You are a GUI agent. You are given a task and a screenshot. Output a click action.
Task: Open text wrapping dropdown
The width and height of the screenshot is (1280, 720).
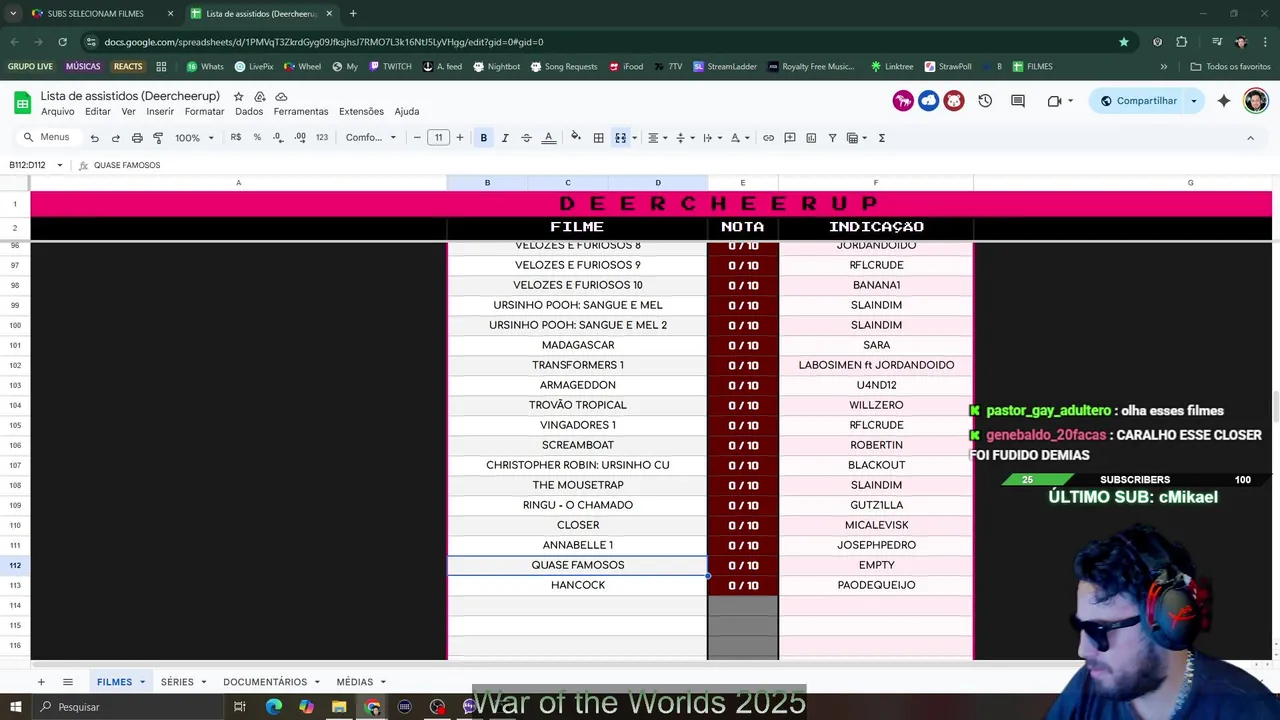click(x=712, y=138)
